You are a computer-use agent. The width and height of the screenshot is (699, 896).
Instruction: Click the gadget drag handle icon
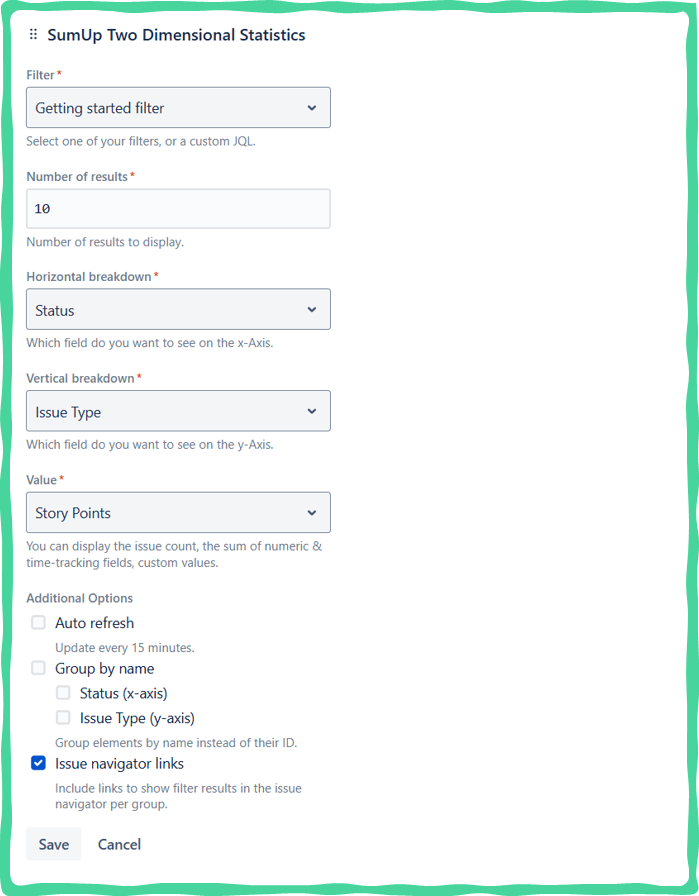click(33, 35)
